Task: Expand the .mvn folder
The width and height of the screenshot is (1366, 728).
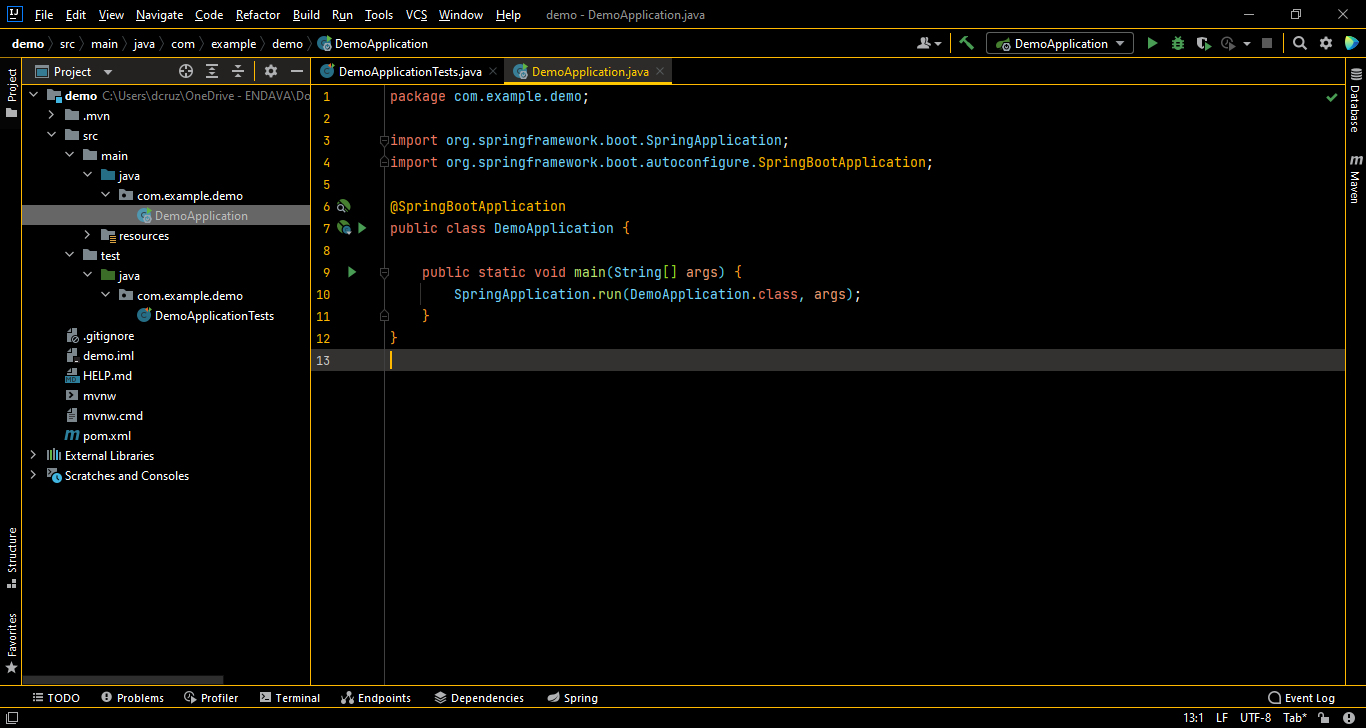Action: click(x=51, y=116)
